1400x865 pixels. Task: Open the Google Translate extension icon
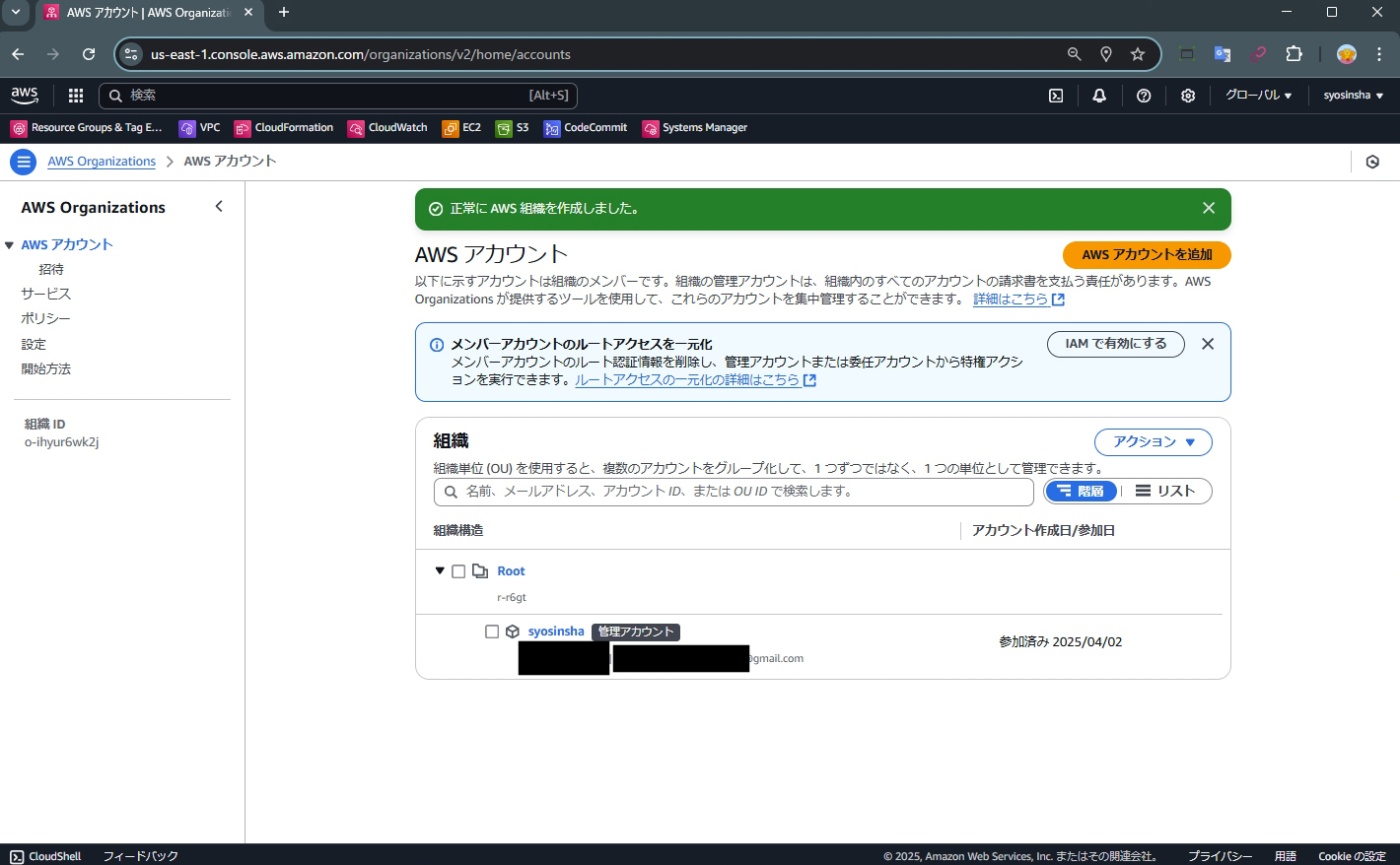pos(1222,54)
